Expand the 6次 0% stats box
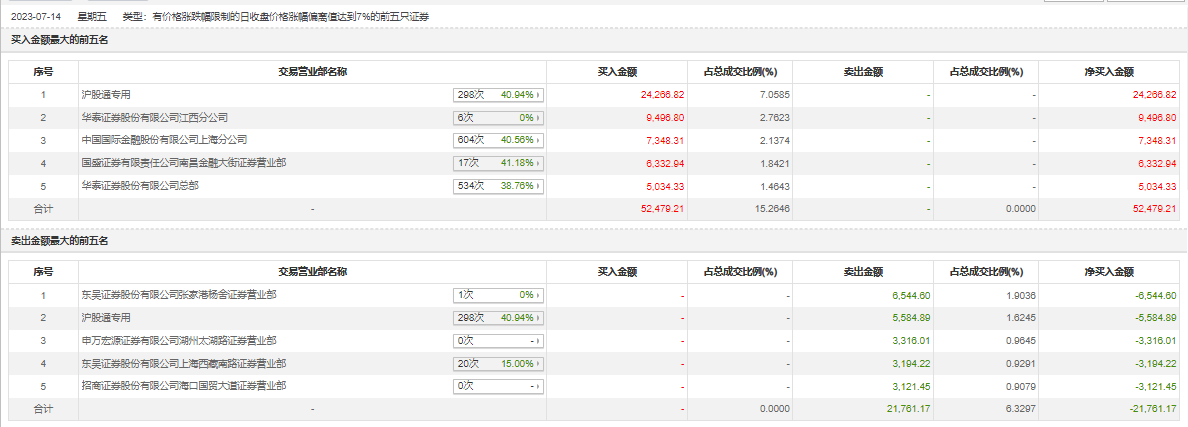This screenshot has width=1188, height=427. click(x=499, y=118)
